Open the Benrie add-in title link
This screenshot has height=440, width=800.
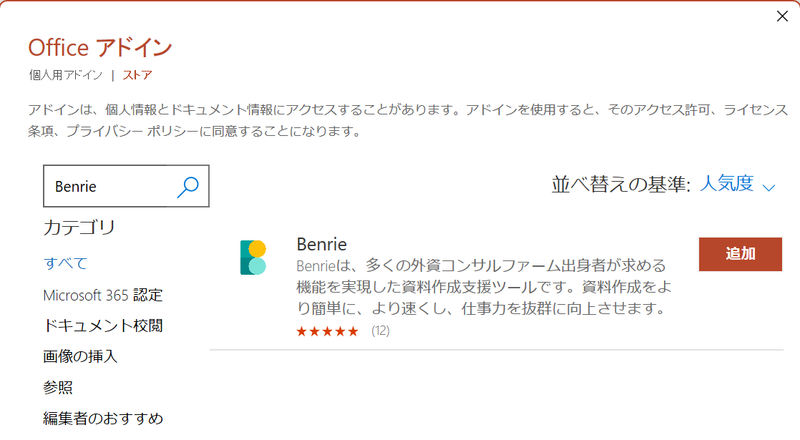[321, 244]
